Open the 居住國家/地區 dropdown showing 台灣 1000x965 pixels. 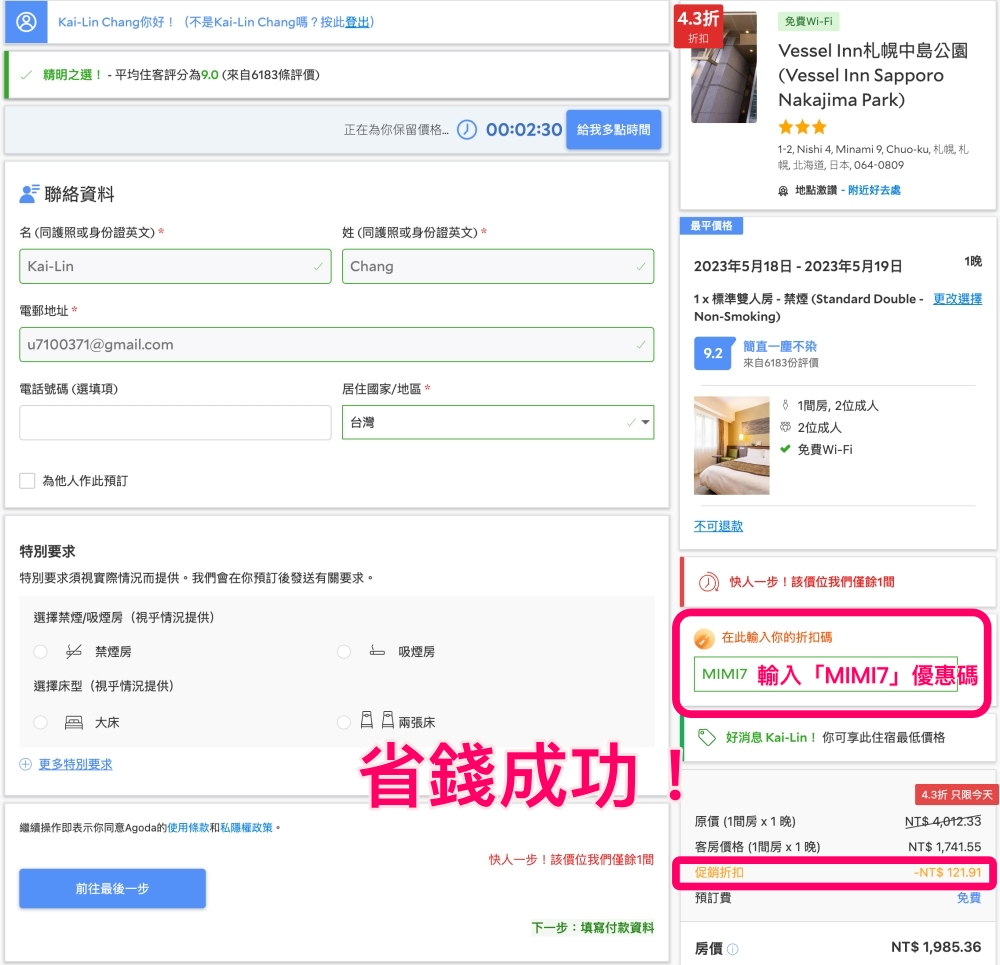(498, 422)
